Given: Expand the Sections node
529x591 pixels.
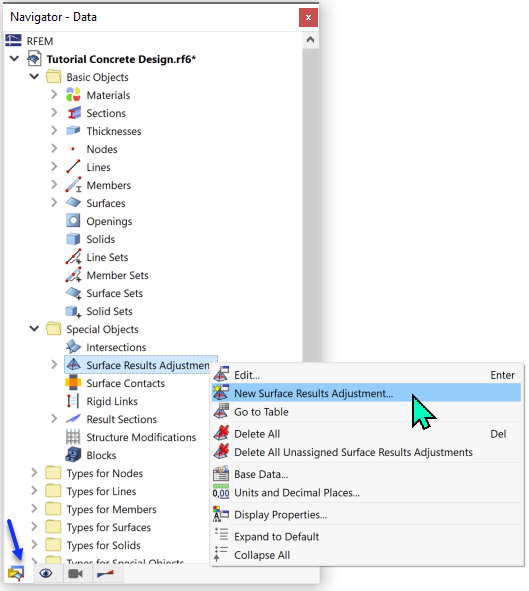Looking at the screenshot, I should coord(54,112).
